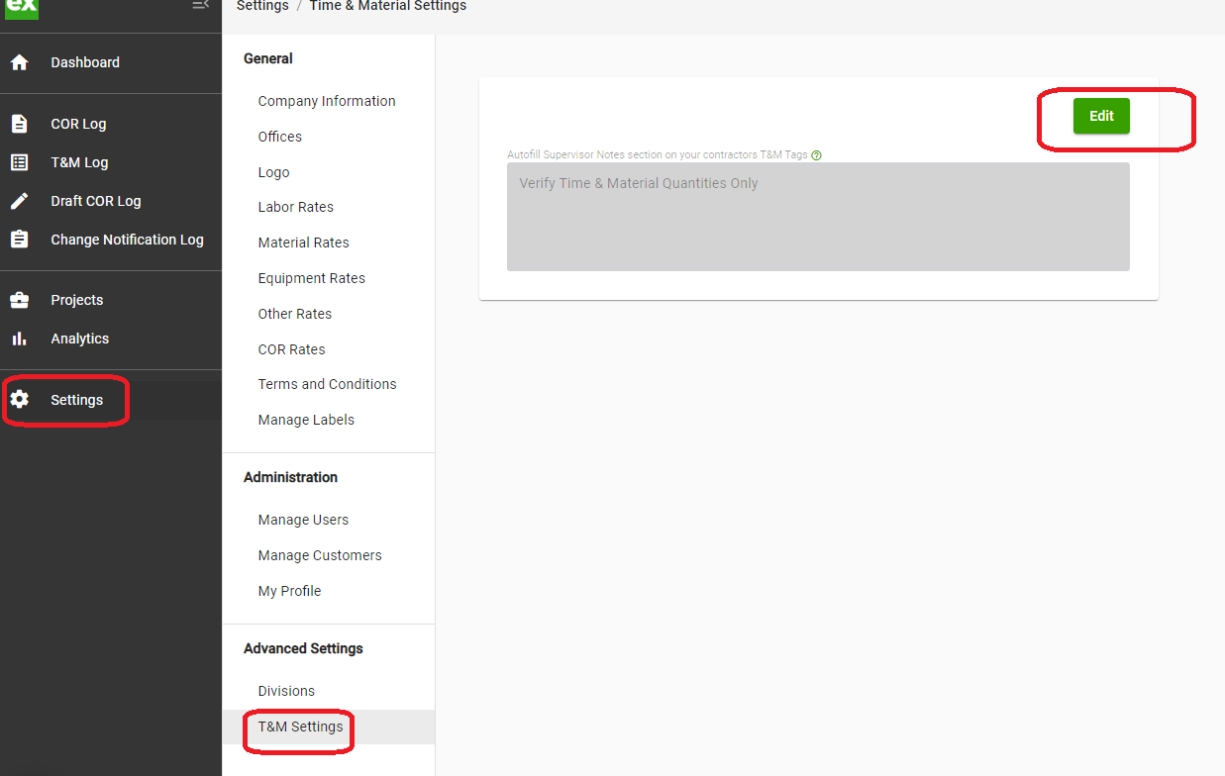Viewport: 1225px width, 776px height.
Task: Open Manage Users under Administration
Action: (x=303, y=520)
